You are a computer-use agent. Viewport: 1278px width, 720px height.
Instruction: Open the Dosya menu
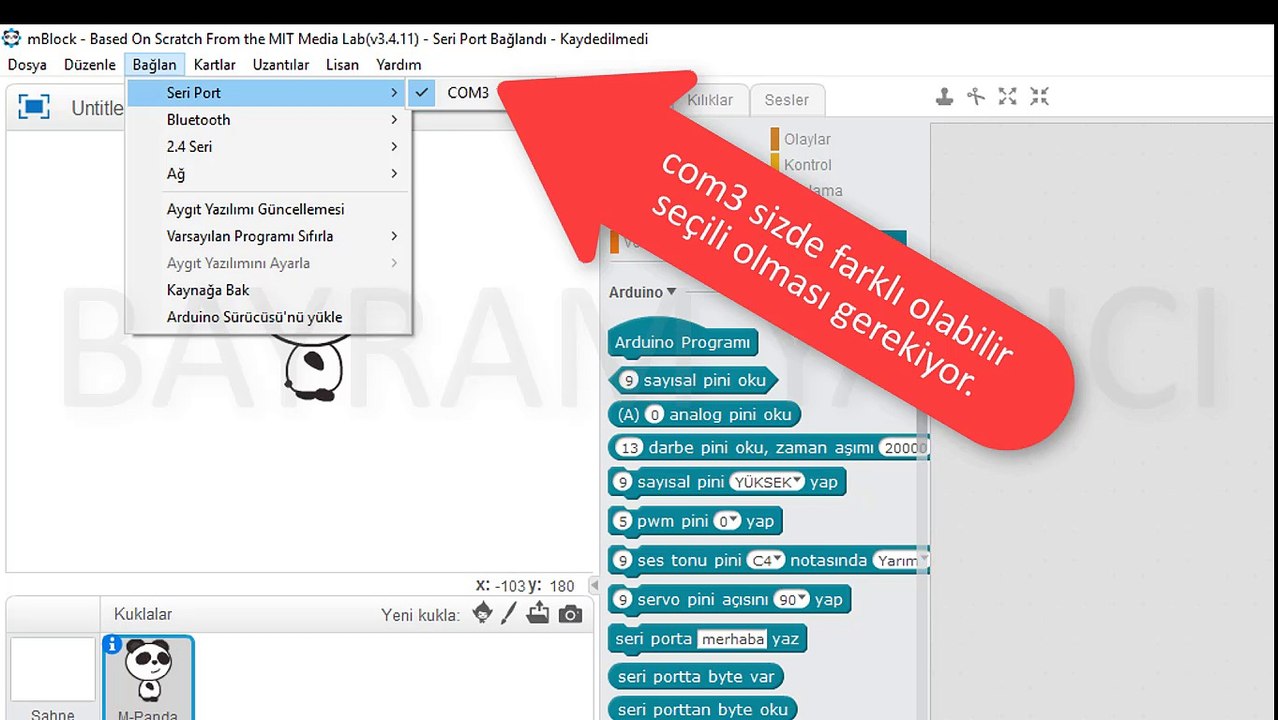(27, 64)
